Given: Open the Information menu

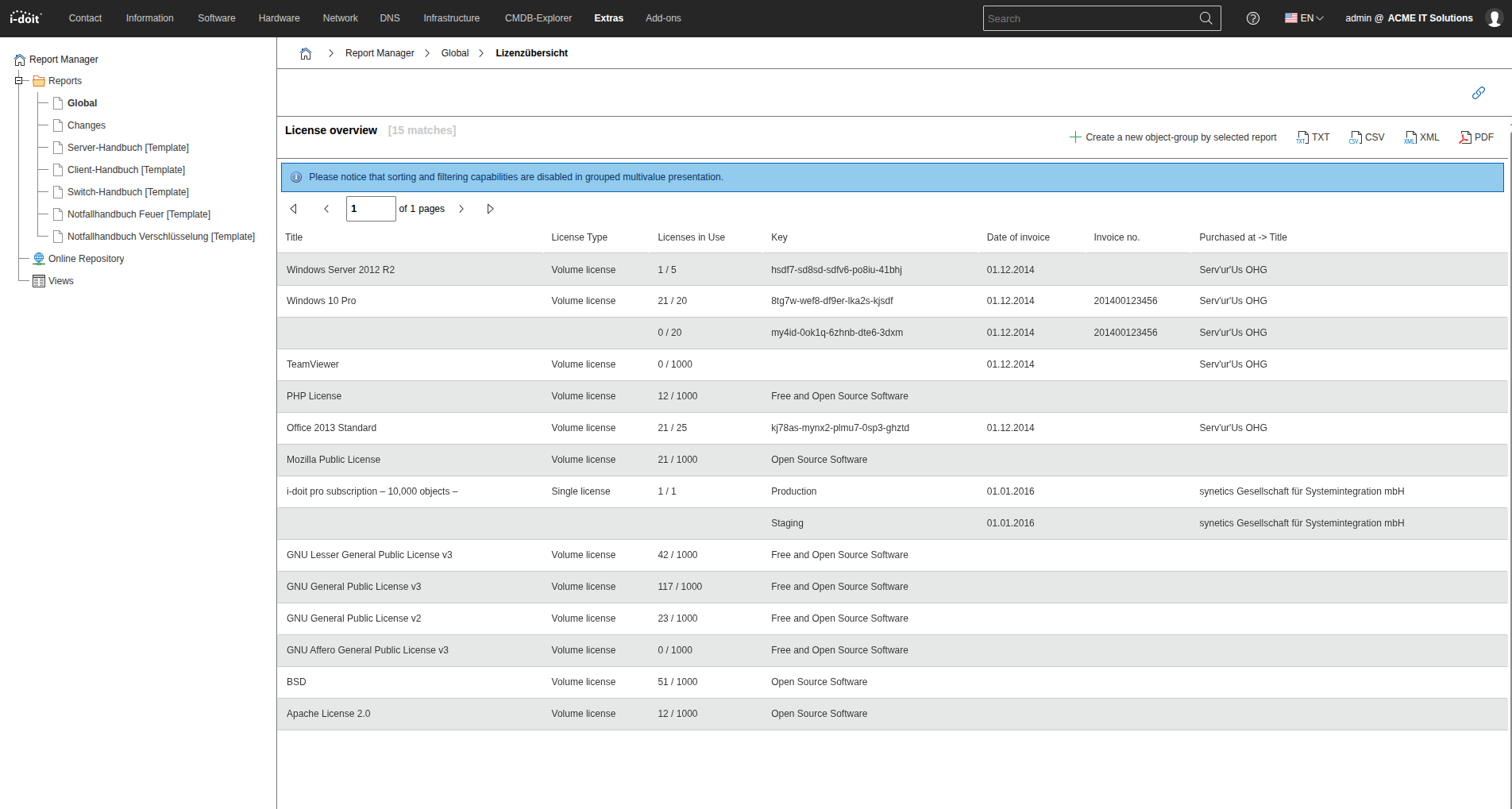Looking at the screenshot, I should point(150,18).
